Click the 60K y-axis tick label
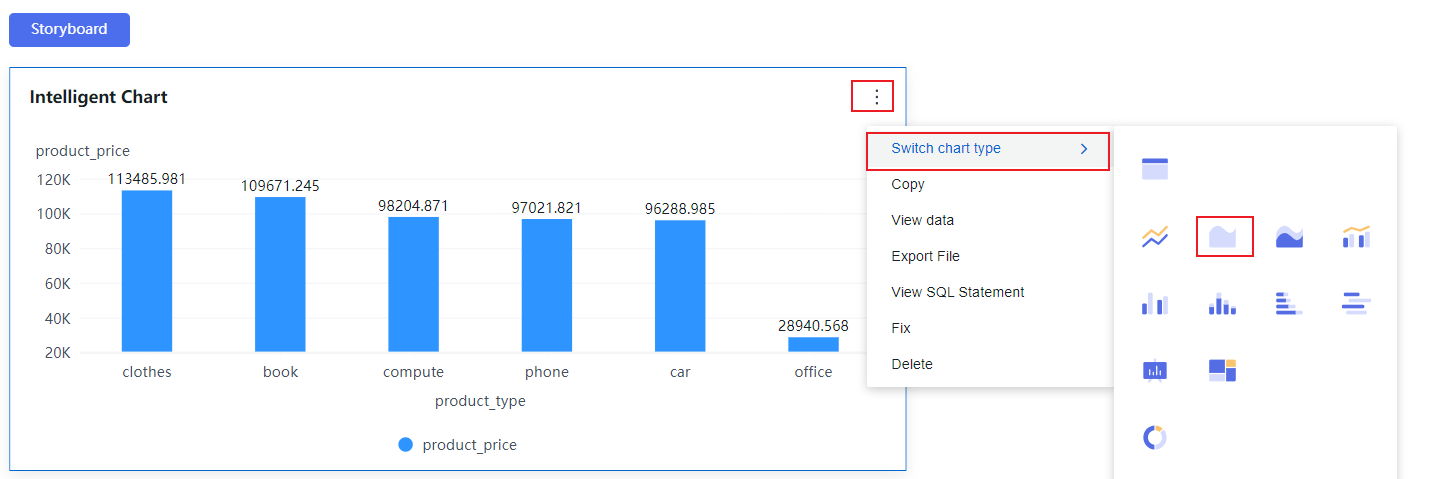Viewport: 1444px width, 479px height. [x=58, y=284]
